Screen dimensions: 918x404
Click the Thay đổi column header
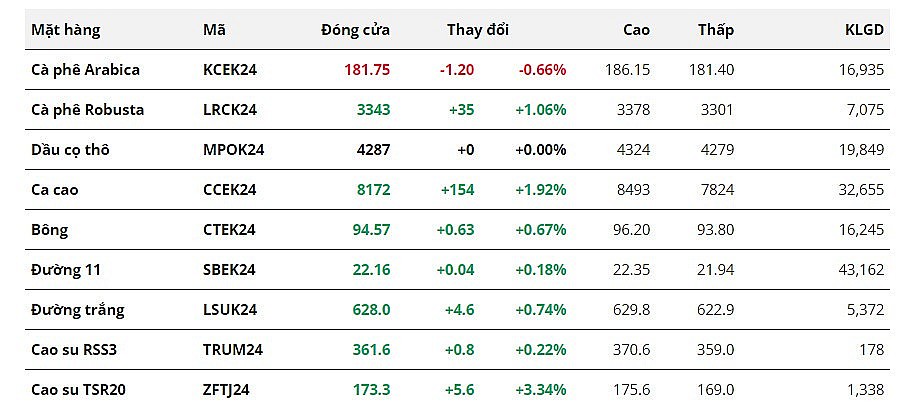coord(477,30)
